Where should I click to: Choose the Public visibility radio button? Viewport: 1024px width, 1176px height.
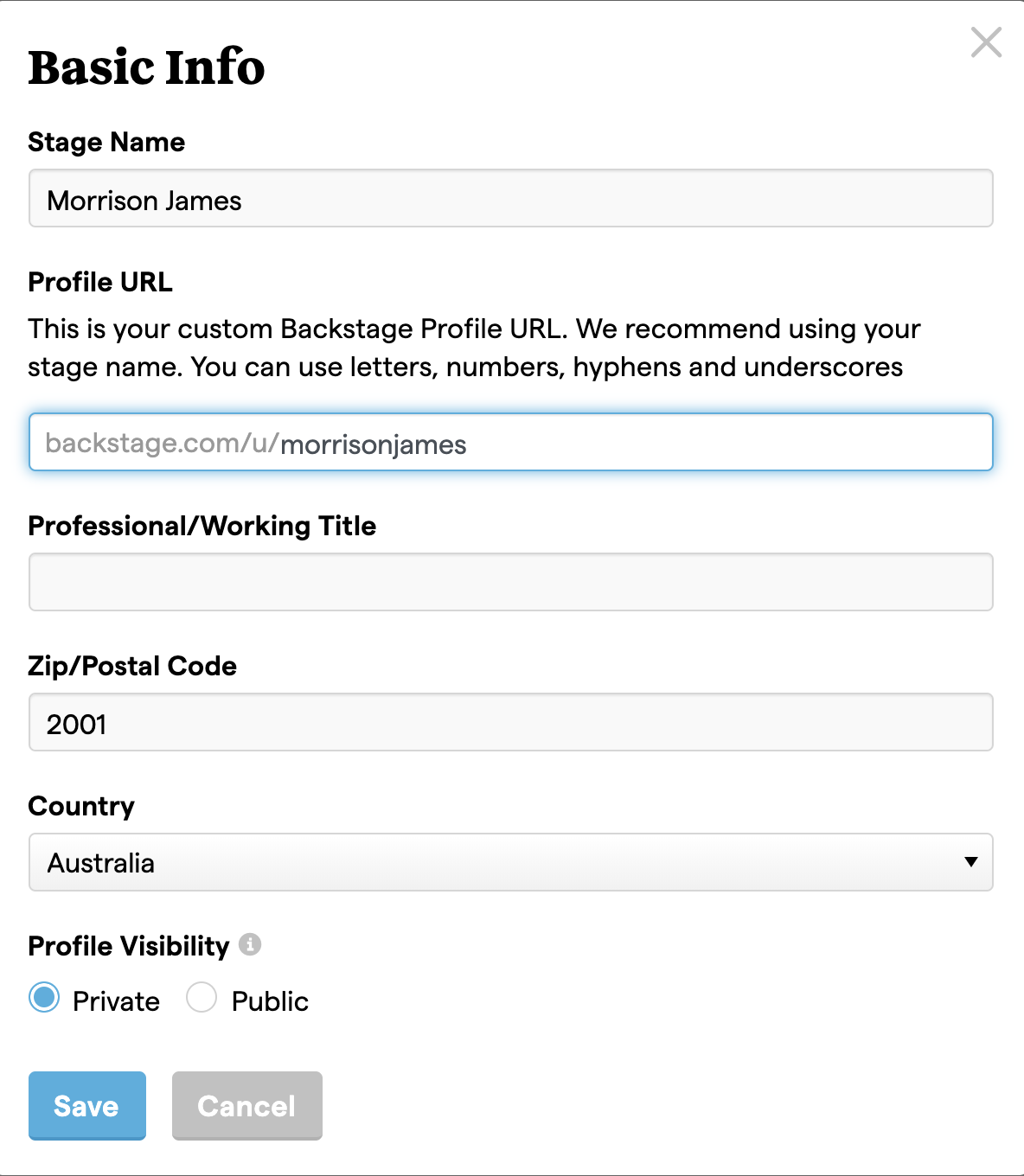point(202,998)
